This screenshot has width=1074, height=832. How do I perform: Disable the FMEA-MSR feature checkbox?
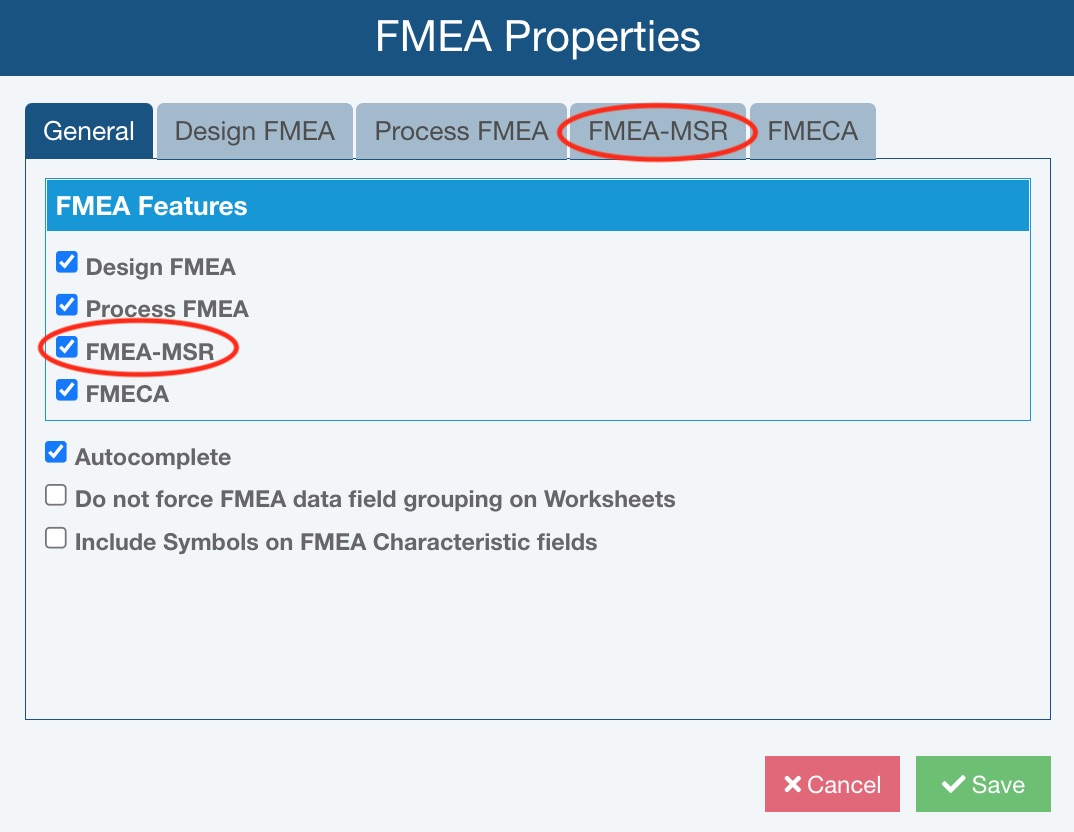point(67,348)
